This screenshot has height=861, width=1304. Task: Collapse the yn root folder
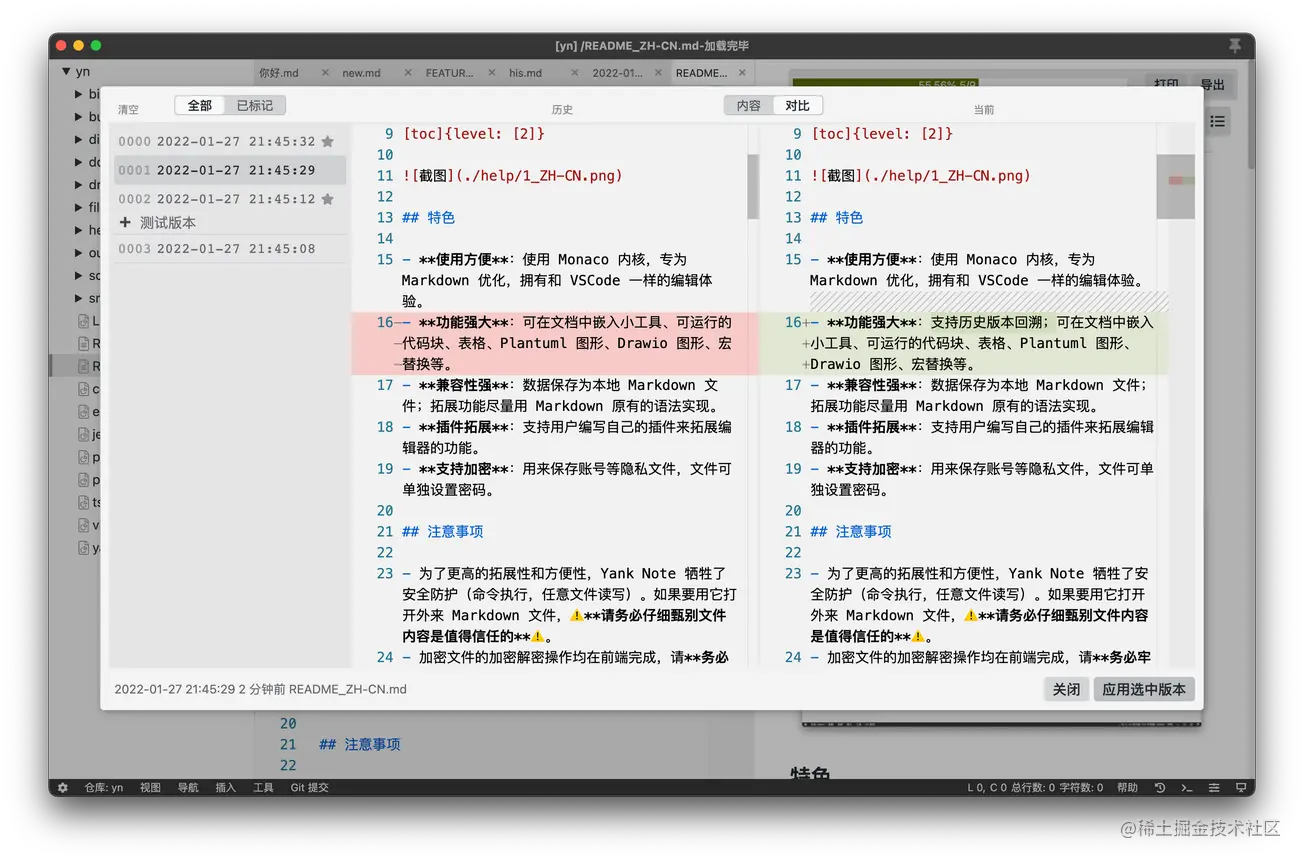coord(66,72)
